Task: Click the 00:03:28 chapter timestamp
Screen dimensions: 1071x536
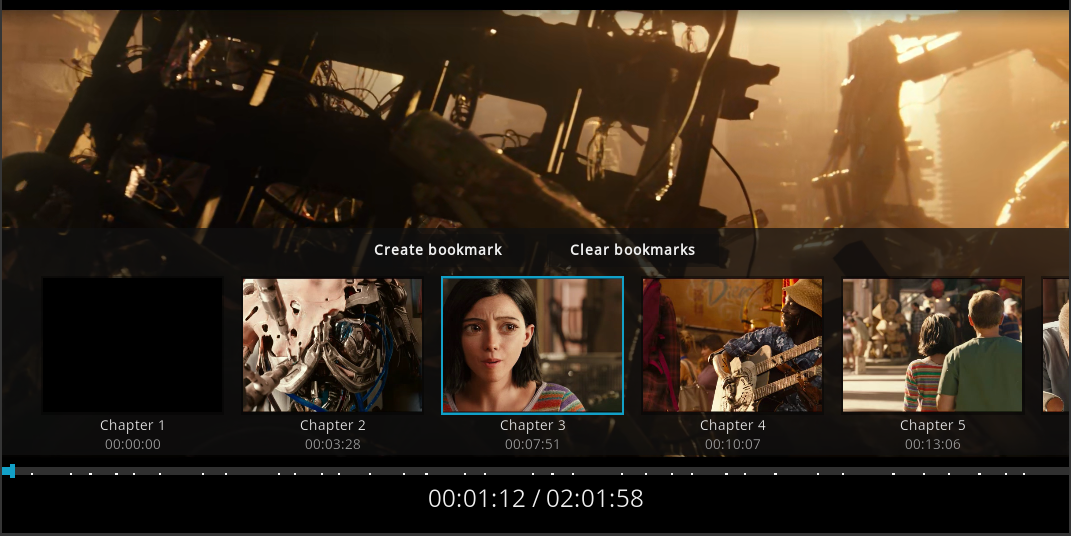Action: tap(333, 444)
